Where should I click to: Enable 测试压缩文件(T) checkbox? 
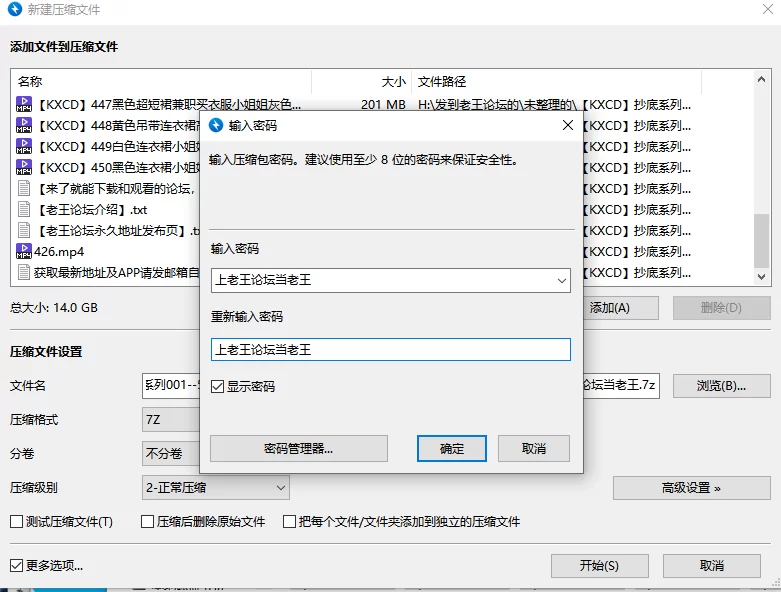point(16,521)
